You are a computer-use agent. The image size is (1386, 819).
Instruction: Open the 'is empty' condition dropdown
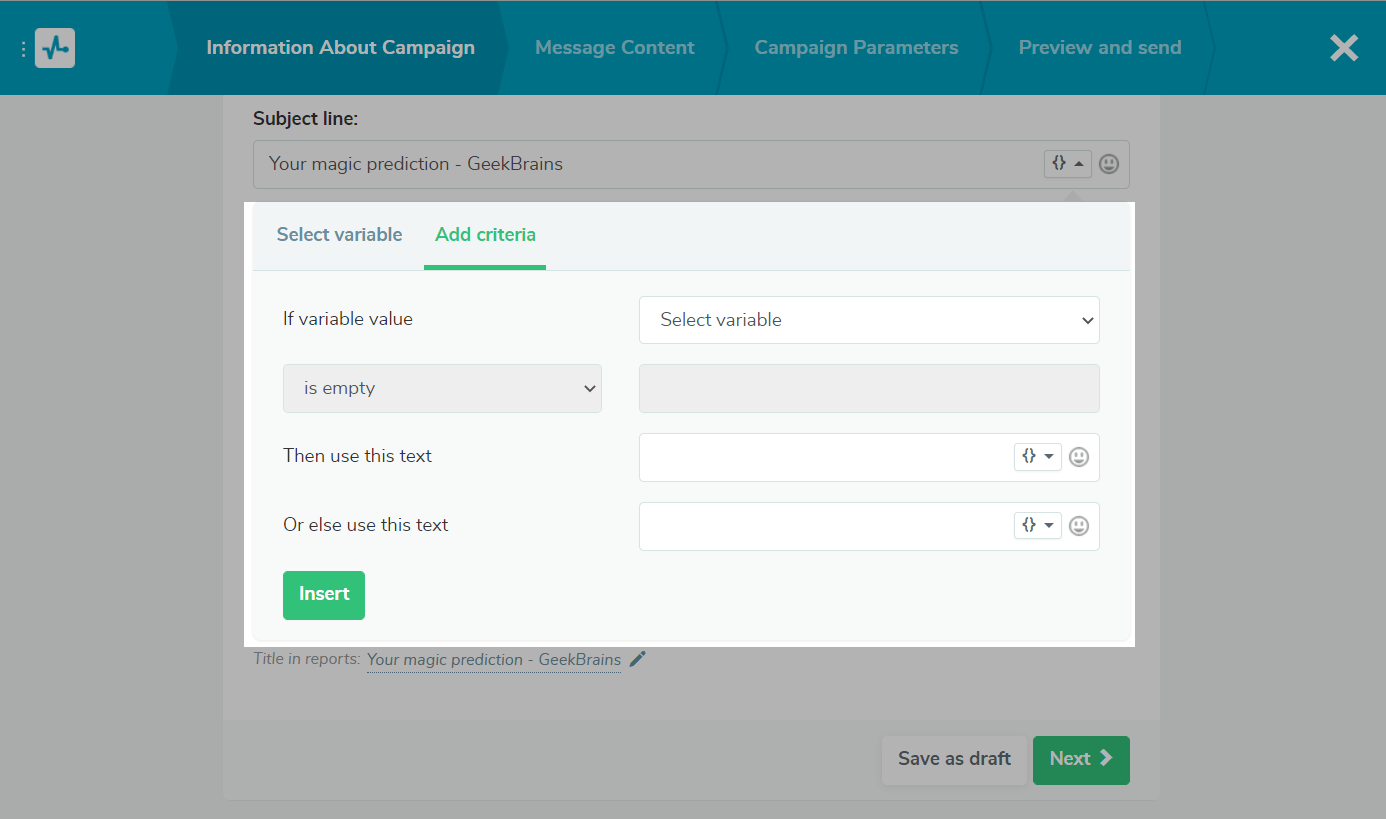click(x=442, y=388)
